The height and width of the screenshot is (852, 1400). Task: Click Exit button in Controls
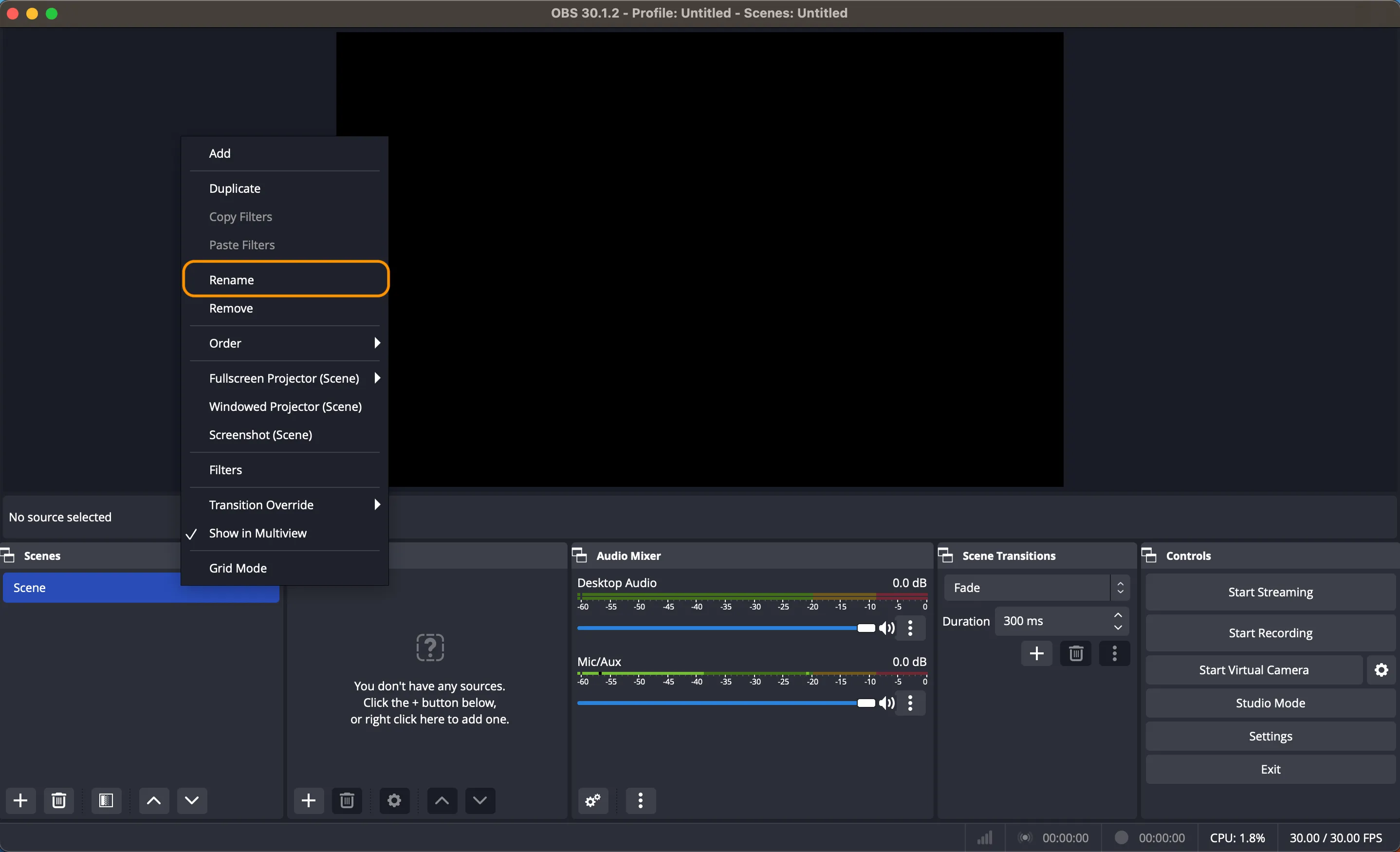(x=1271, y=770)
